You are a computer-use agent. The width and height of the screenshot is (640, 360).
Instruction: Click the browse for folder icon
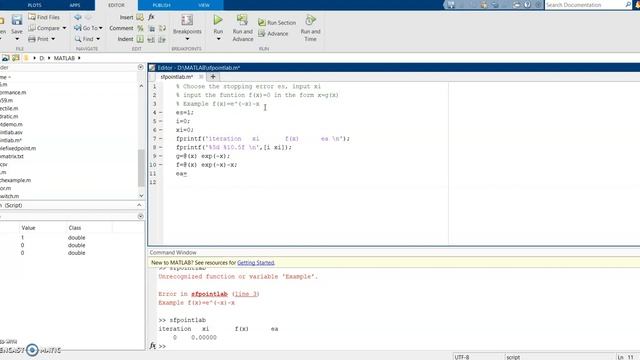[x=16, y=58]
